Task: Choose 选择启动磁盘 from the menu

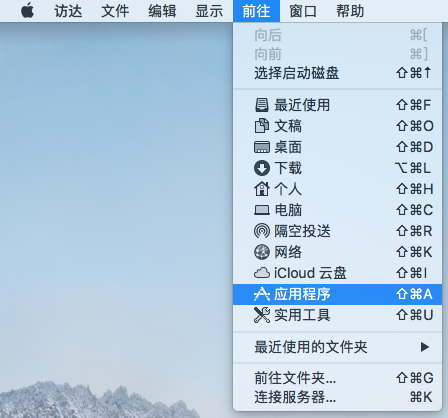Action: (x=337, y=73)
